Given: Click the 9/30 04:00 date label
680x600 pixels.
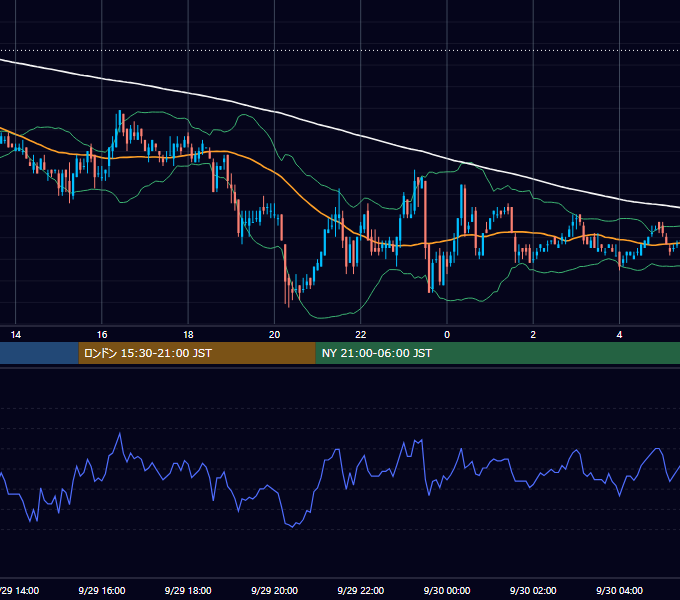Looking at the screenshot, I should click(x=619, y=590).
